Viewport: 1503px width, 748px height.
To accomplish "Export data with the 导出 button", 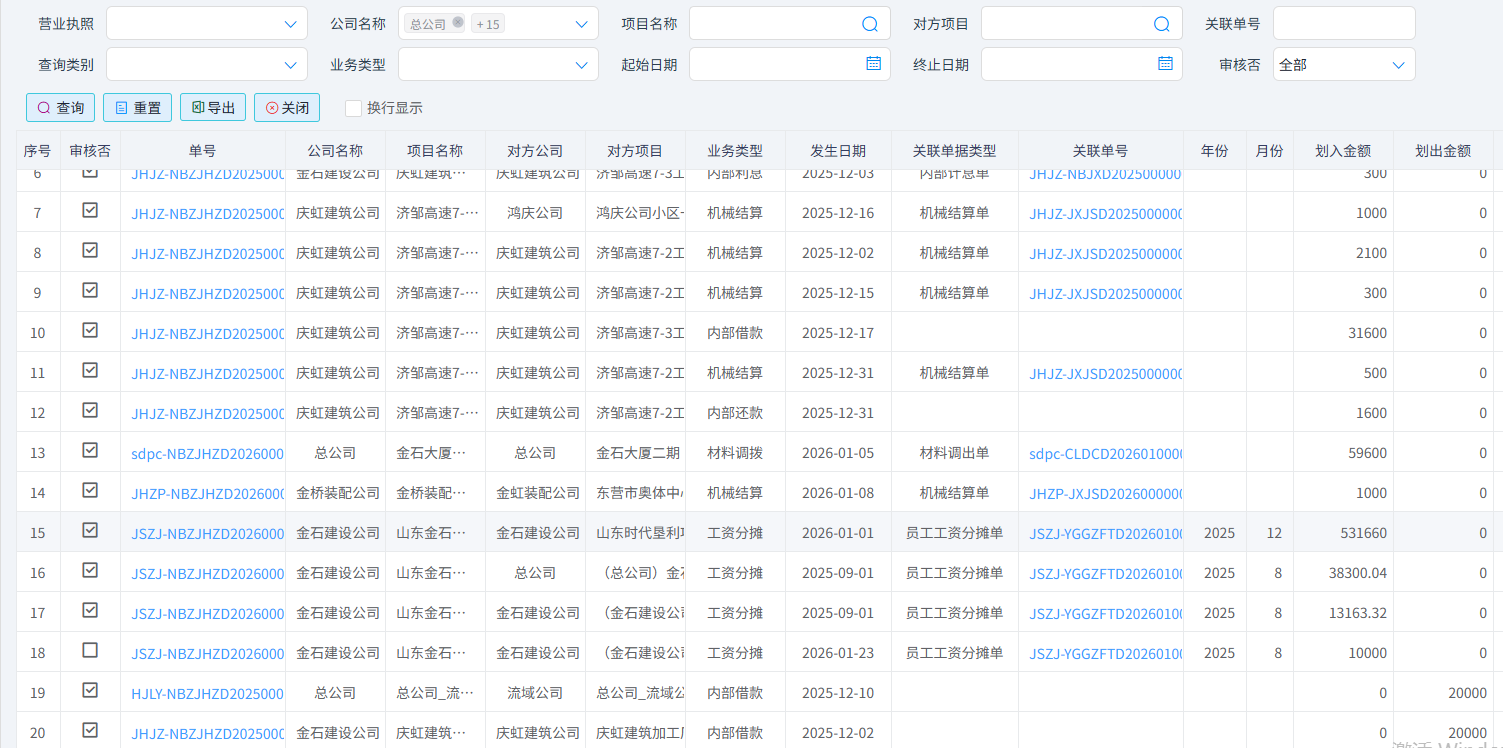I will 213,107.
